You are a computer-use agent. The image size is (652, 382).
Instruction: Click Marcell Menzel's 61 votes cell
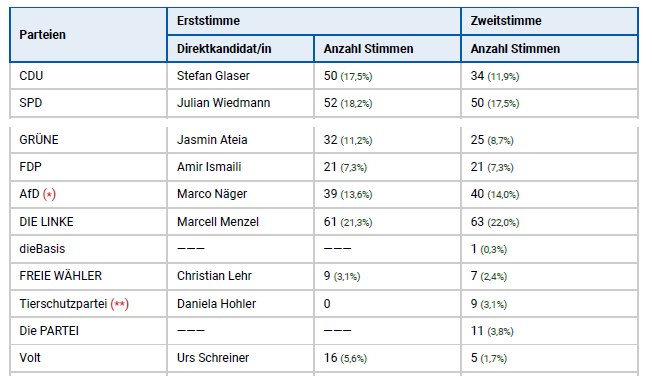387,222
